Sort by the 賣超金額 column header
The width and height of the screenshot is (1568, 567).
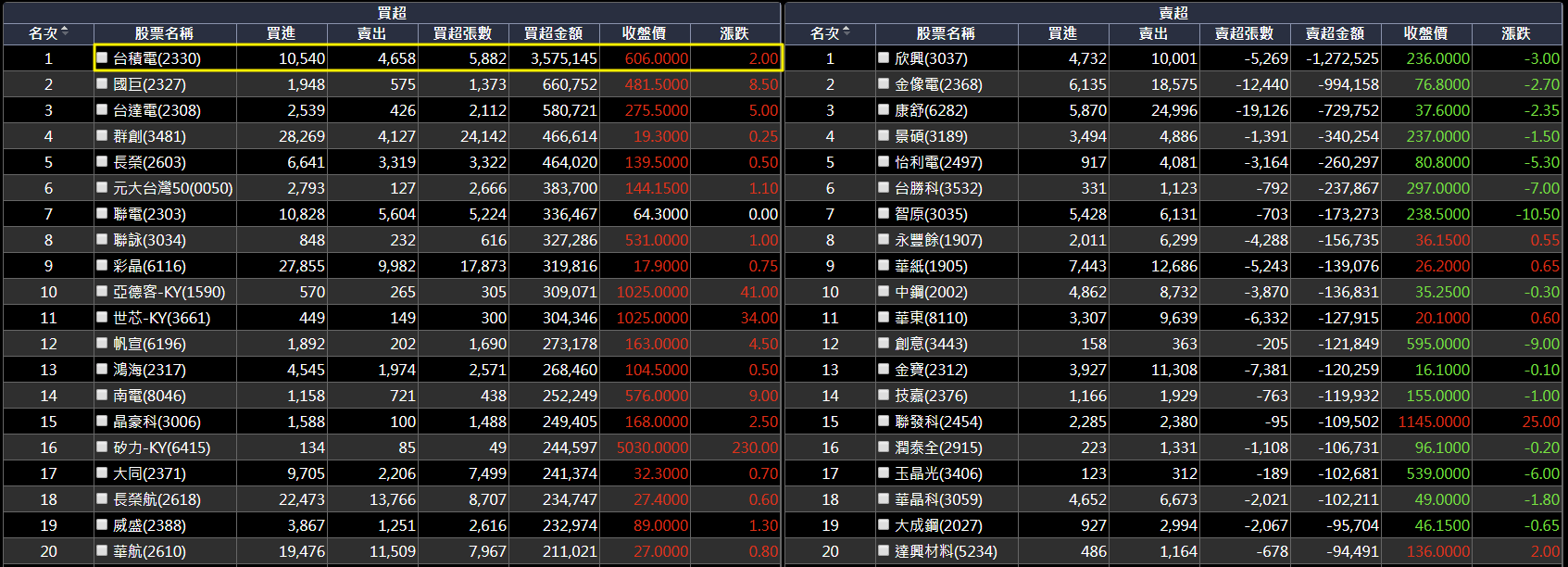click(x=1335, y=33)
